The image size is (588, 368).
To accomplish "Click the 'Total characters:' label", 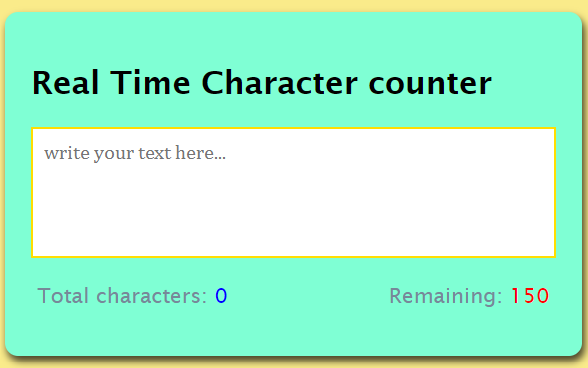I will click(122, 296).
